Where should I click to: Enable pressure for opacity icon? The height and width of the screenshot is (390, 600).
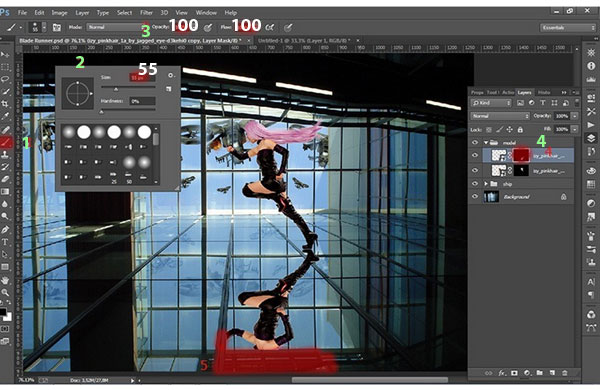click(208, 28)
